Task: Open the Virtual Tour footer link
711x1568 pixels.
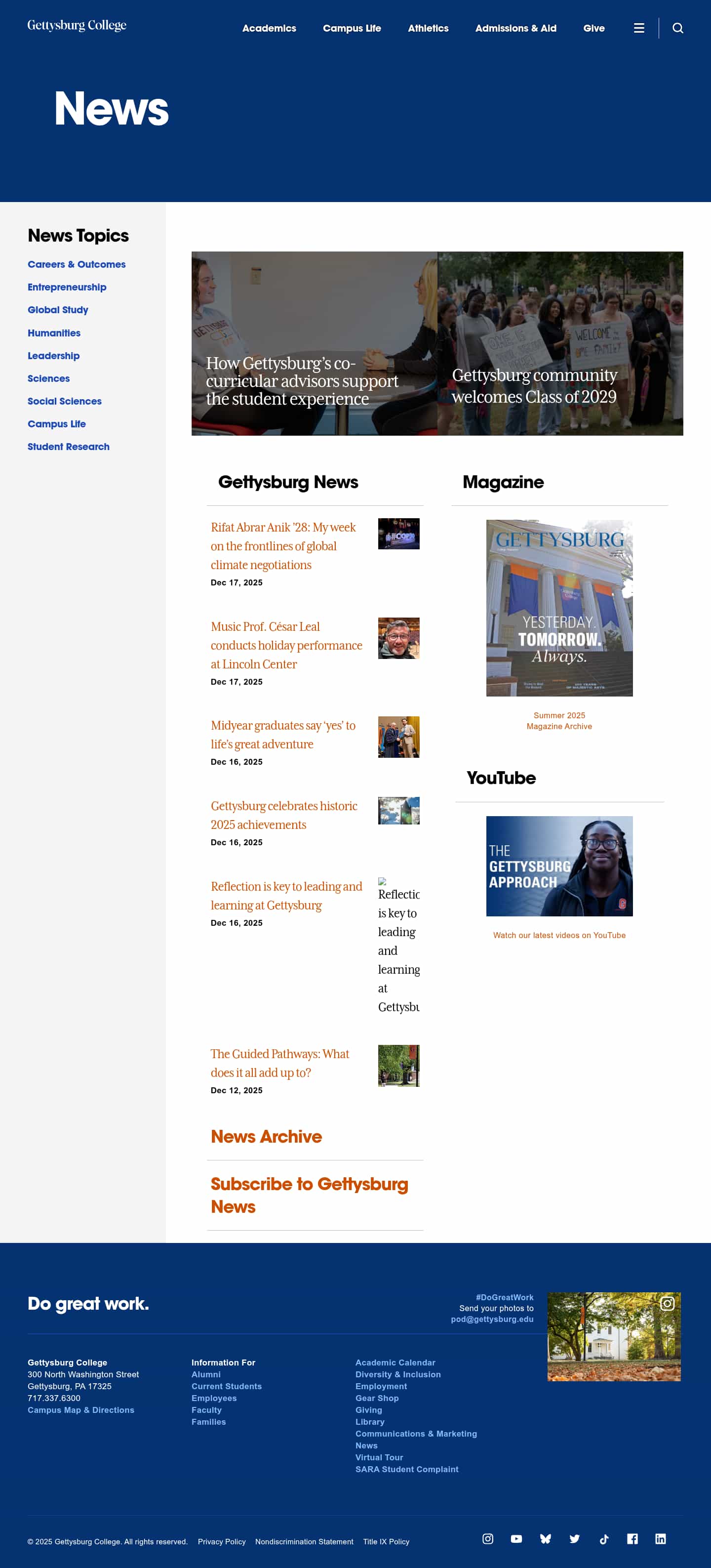Action: pos(379,1457)
